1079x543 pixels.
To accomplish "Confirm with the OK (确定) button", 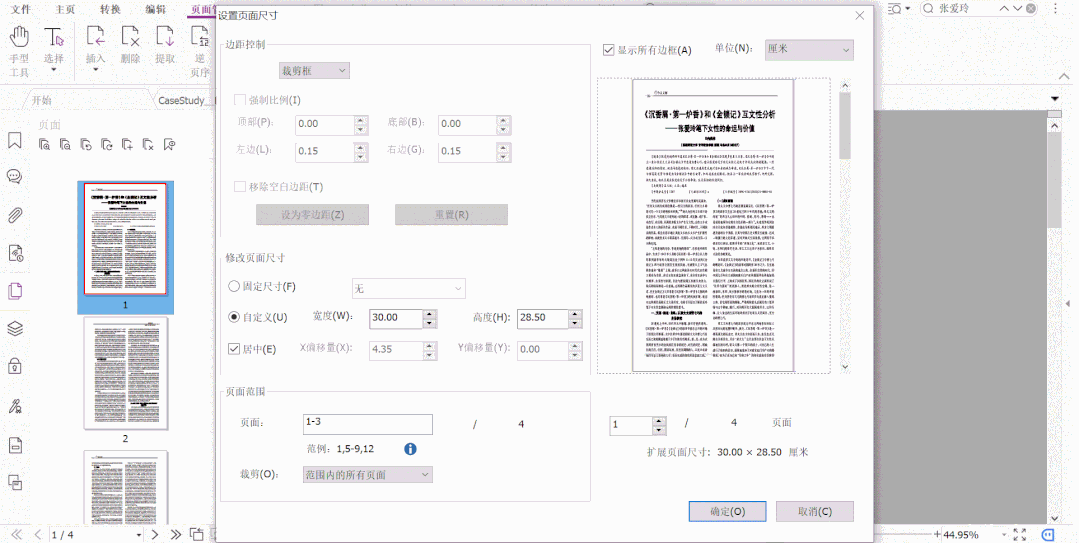I will tap(727, 511).
